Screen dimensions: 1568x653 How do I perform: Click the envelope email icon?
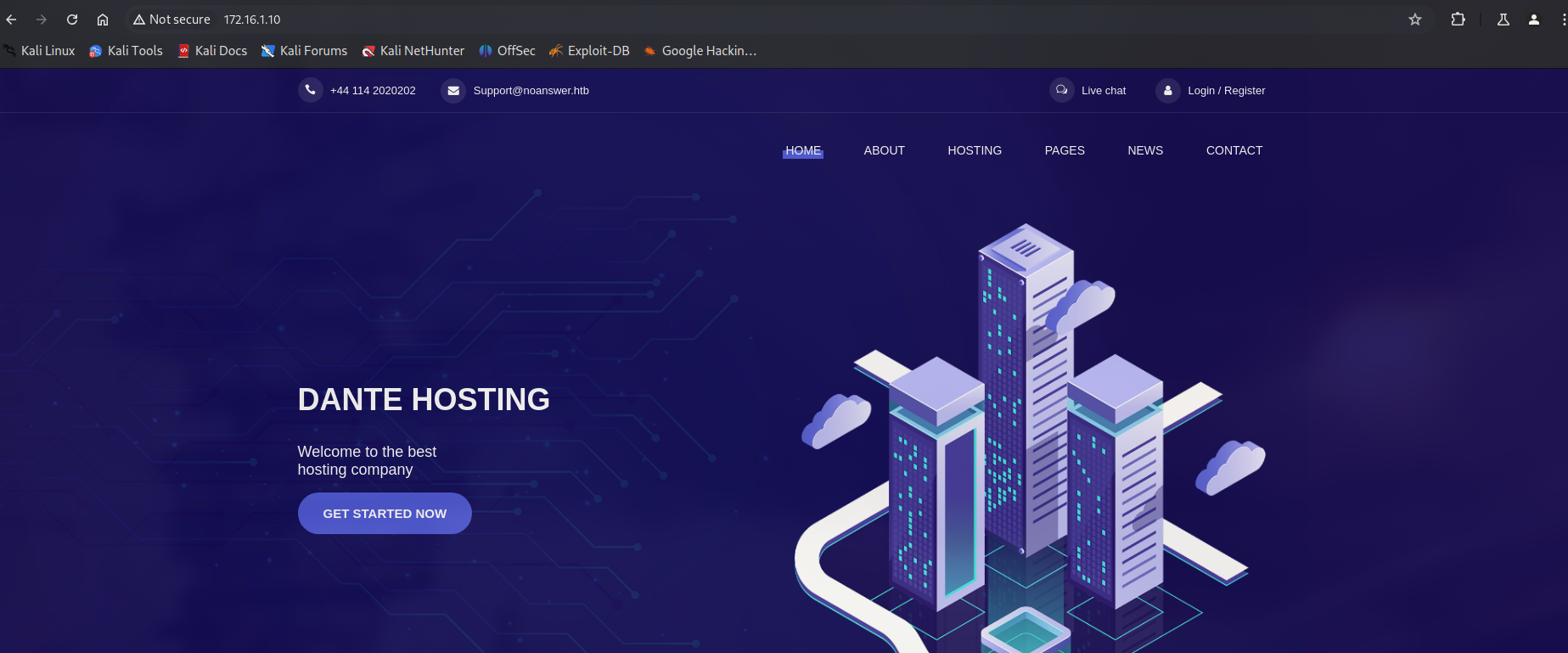(453, 90)
